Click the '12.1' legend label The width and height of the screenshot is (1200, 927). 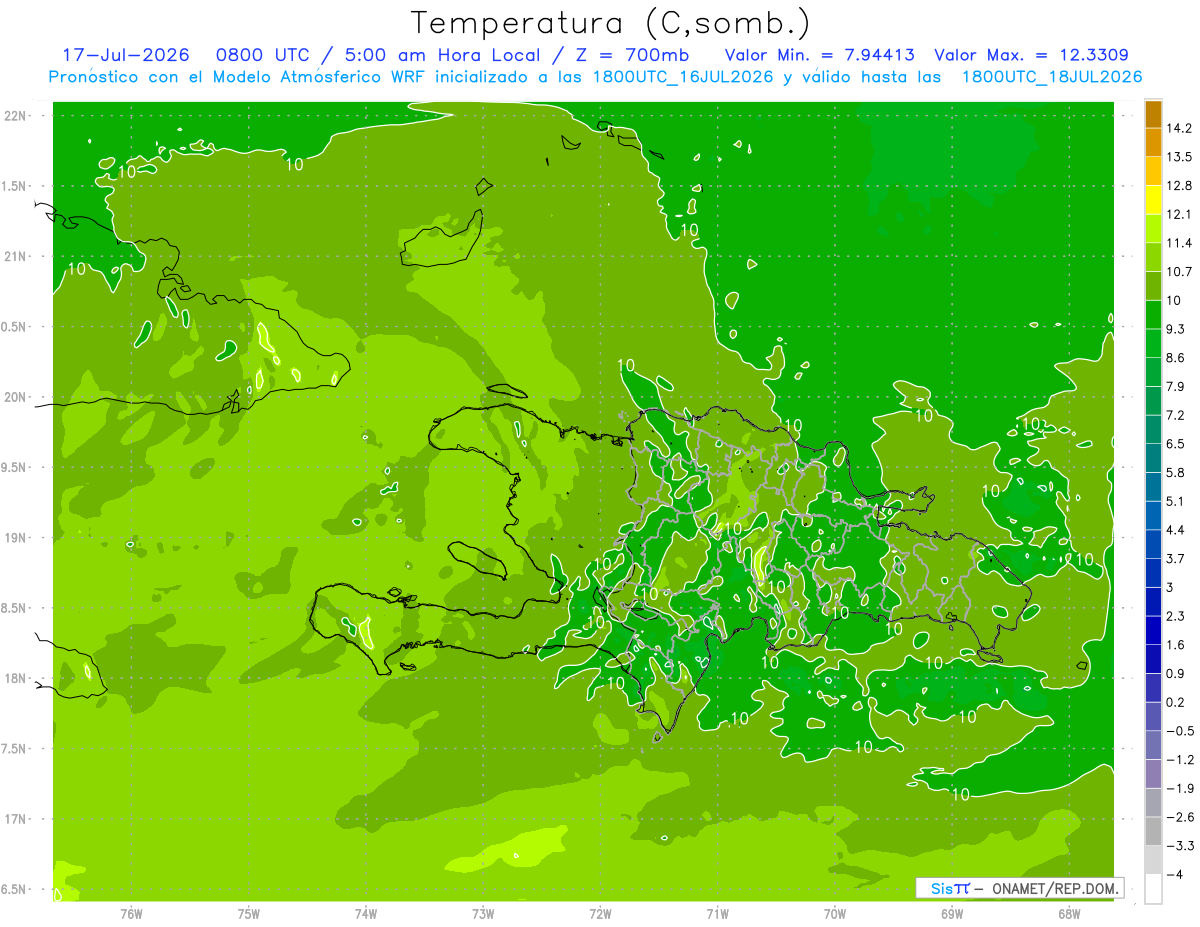point(1181,214)
